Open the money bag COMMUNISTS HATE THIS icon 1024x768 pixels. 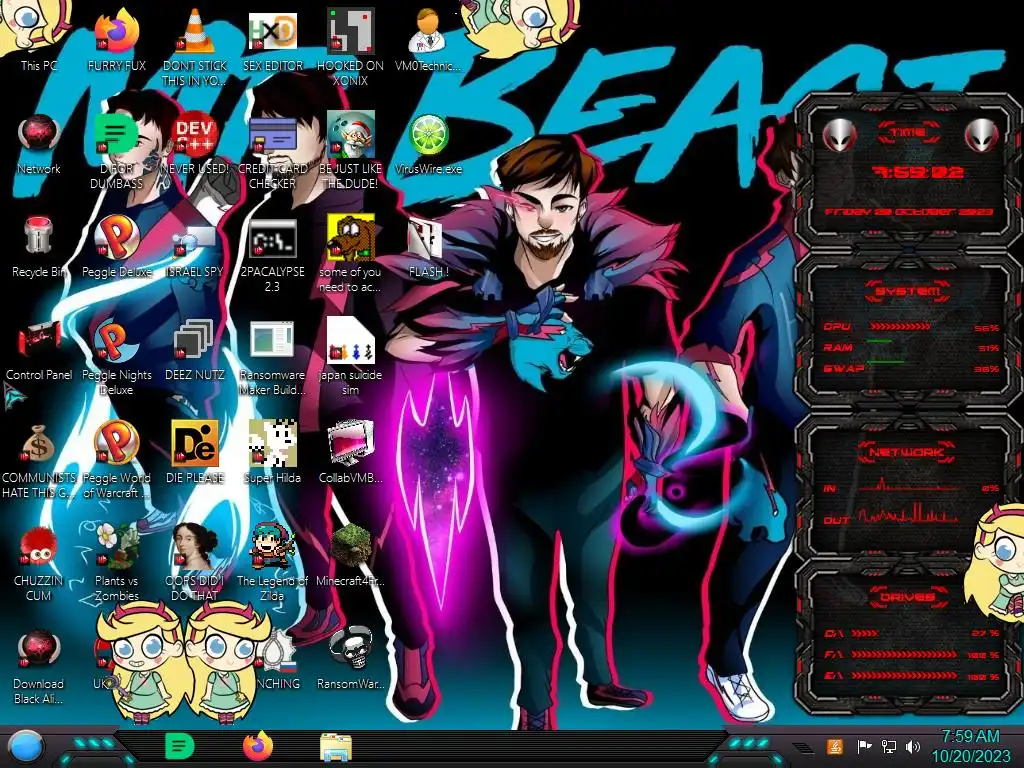[39, 461]
